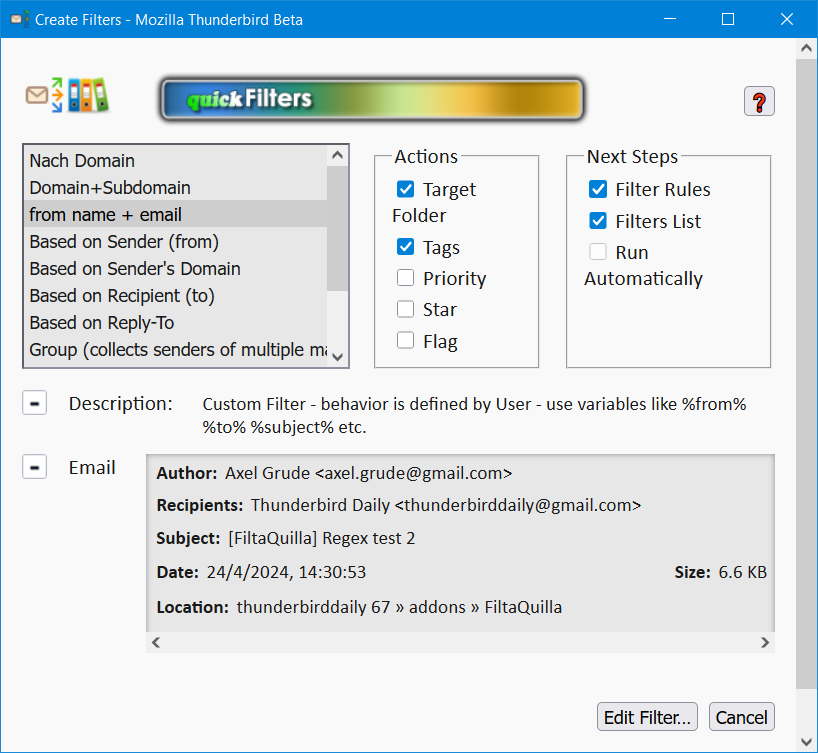Collapse the Description section

pyautogui.click(x=34, y=403)
